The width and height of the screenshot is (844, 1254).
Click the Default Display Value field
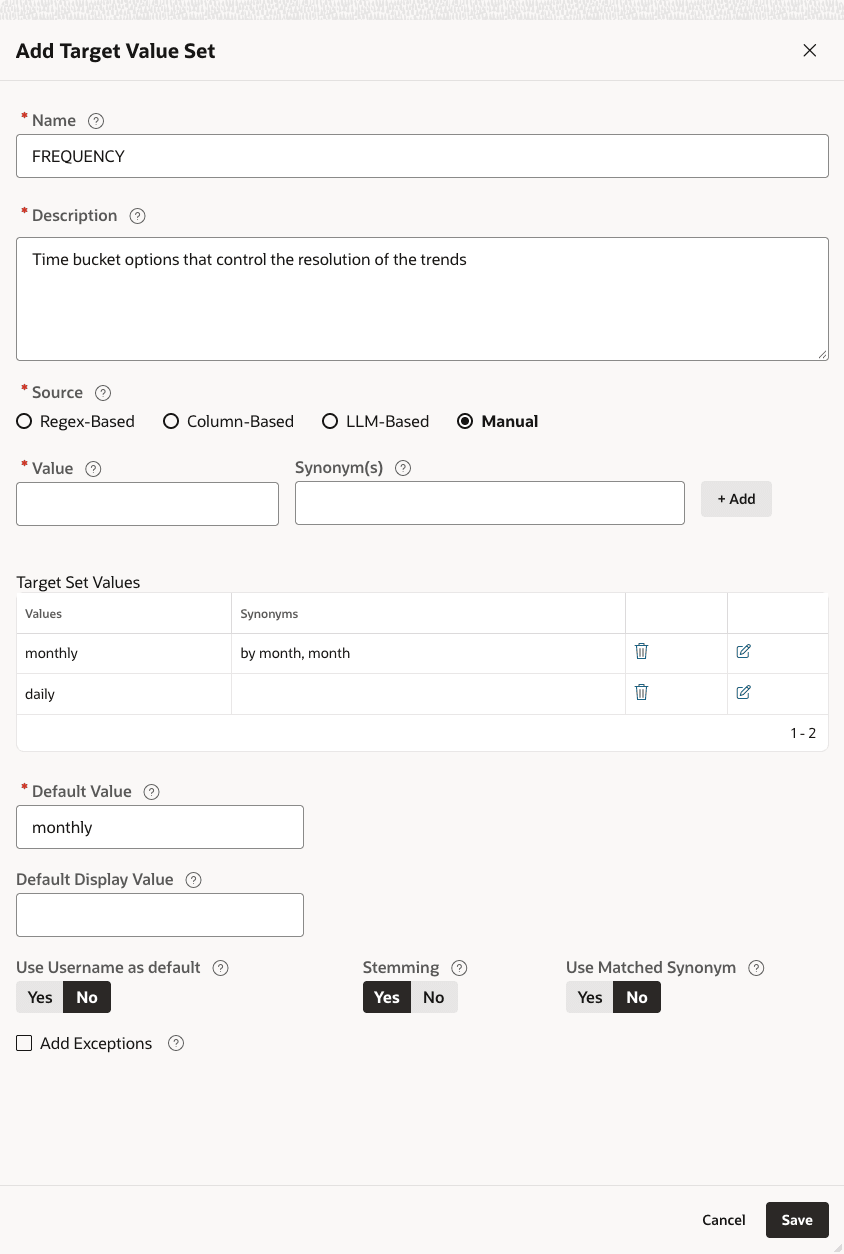pyautogui.click(x=160, y=915)
